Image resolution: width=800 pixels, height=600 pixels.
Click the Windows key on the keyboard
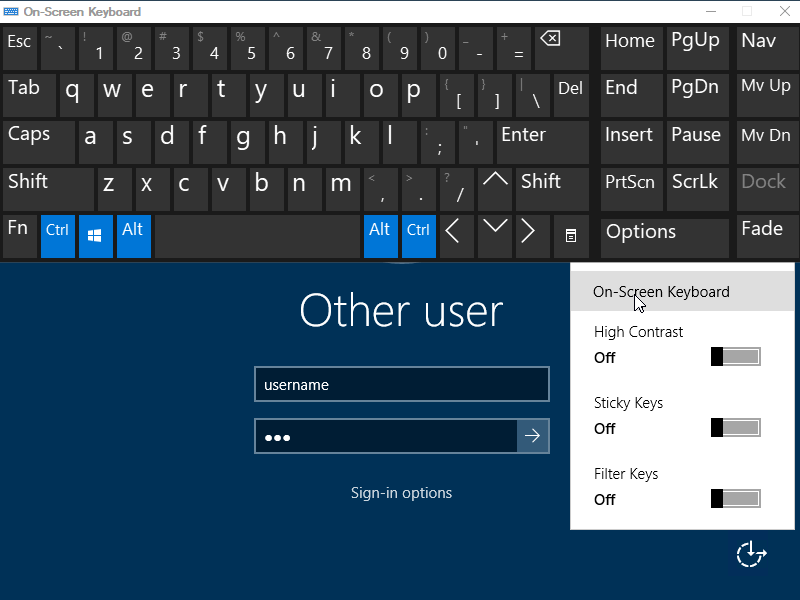point(95,236)
